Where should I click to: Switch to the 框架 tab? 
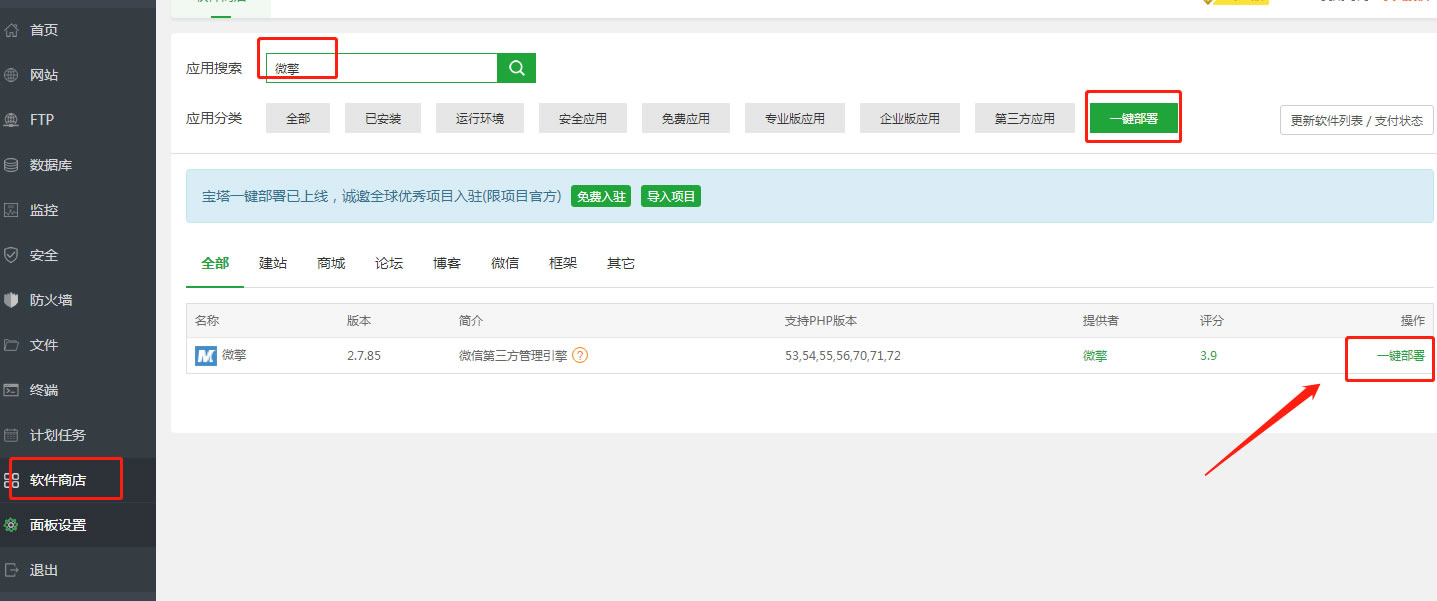[563, 263]
